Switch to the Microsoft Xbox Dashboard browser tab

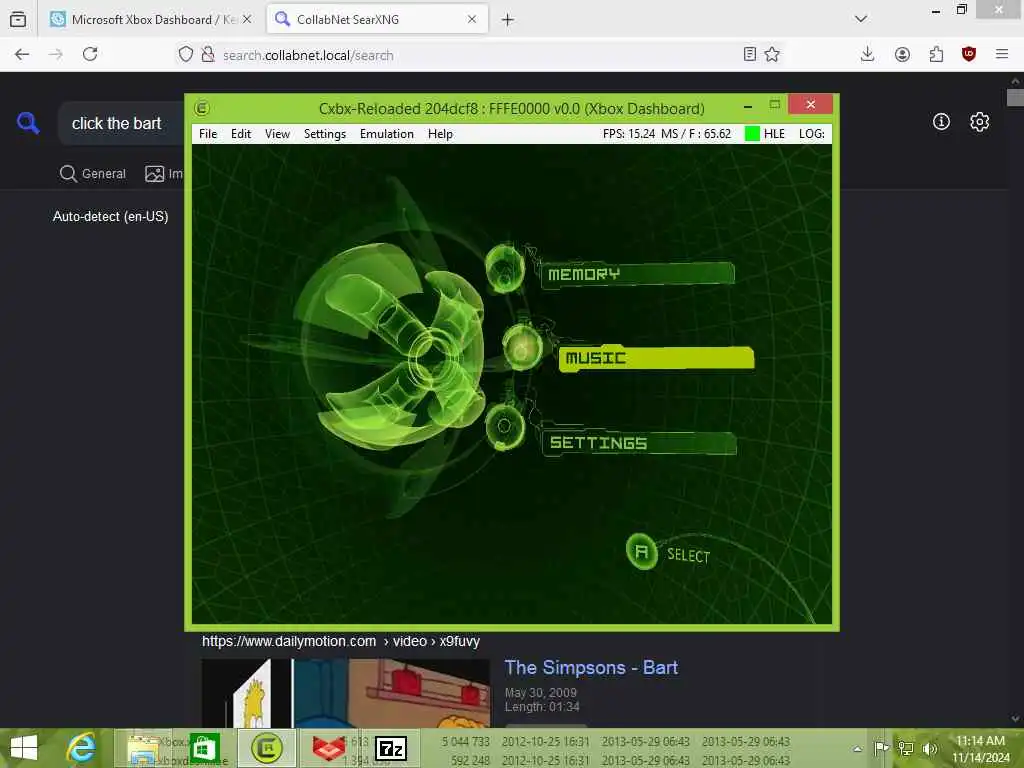[x=152, y=20]
